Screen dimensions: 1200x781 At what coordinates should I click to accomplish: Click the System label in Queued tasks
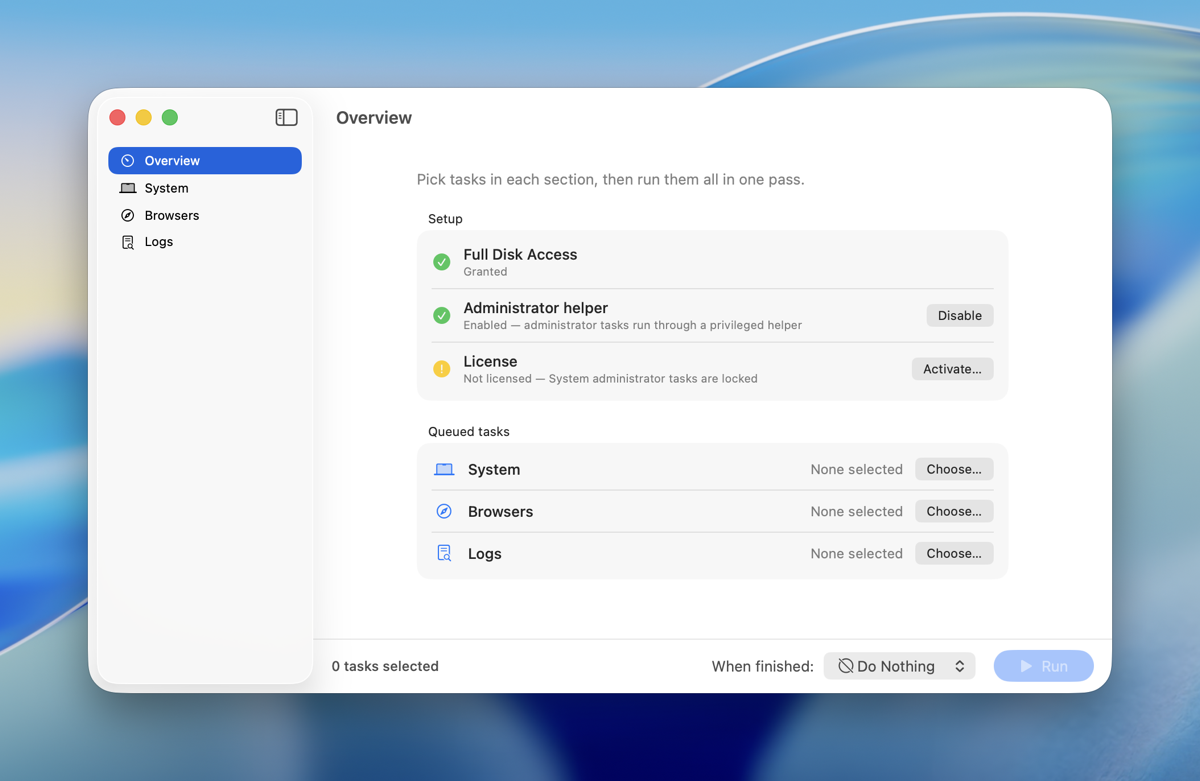[494, 469]
